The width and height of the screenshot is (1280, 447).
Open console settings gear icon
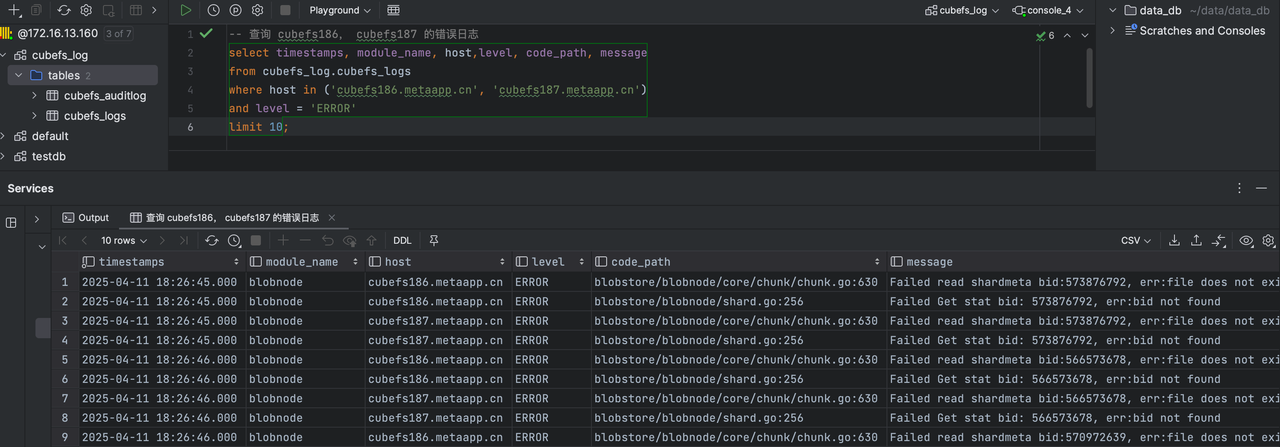click(x=258, y=10)
